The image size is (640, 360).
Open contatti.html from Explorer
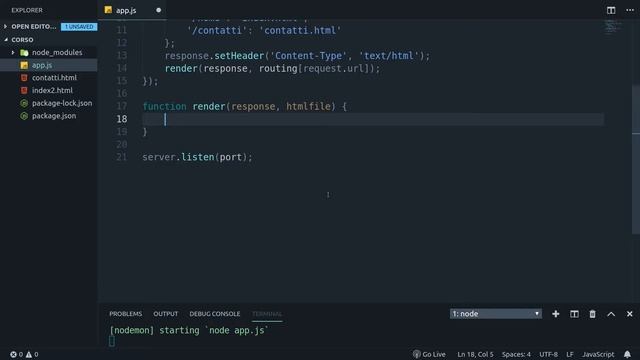tap(54, 78)
